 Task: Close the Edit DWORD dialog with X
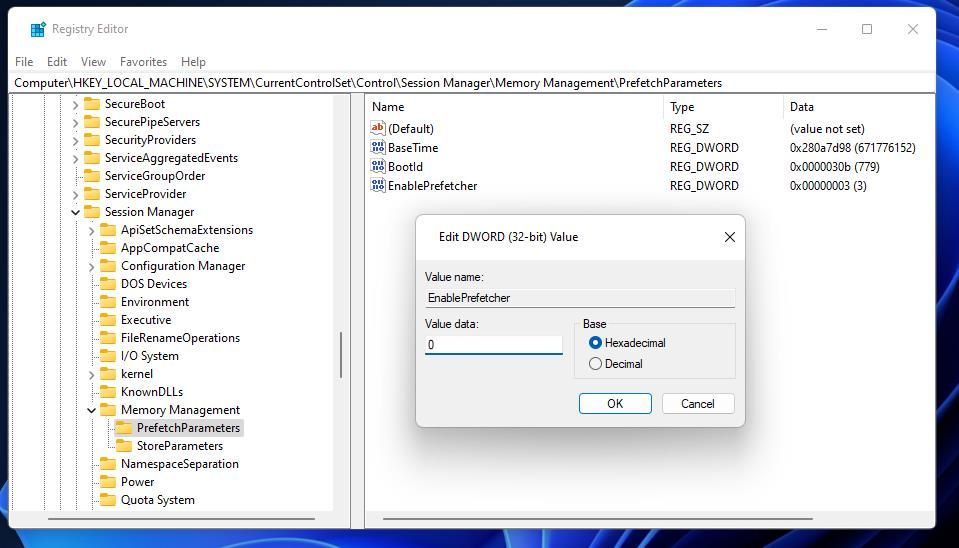click(x=730, y=237)
